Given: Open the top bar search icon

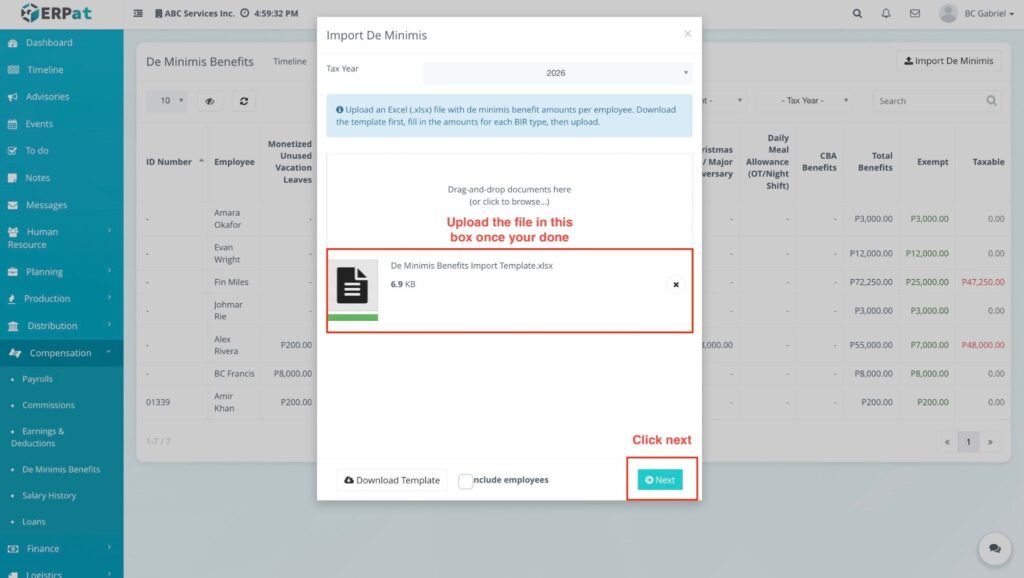Looking at the screenshot, I should 857,13.
